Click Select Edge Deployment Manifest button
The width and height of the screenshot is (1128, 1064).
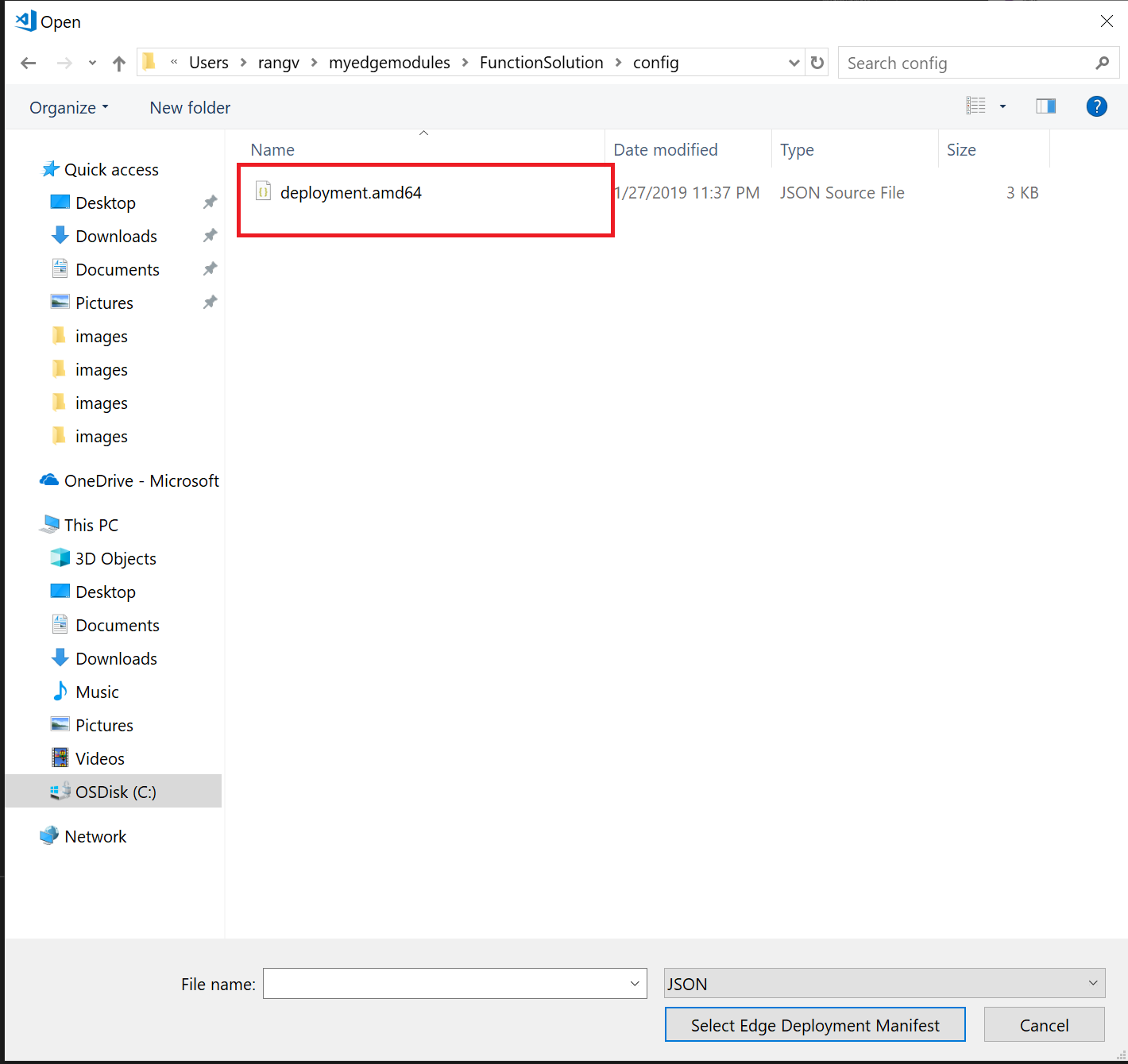pos(815,1025)
